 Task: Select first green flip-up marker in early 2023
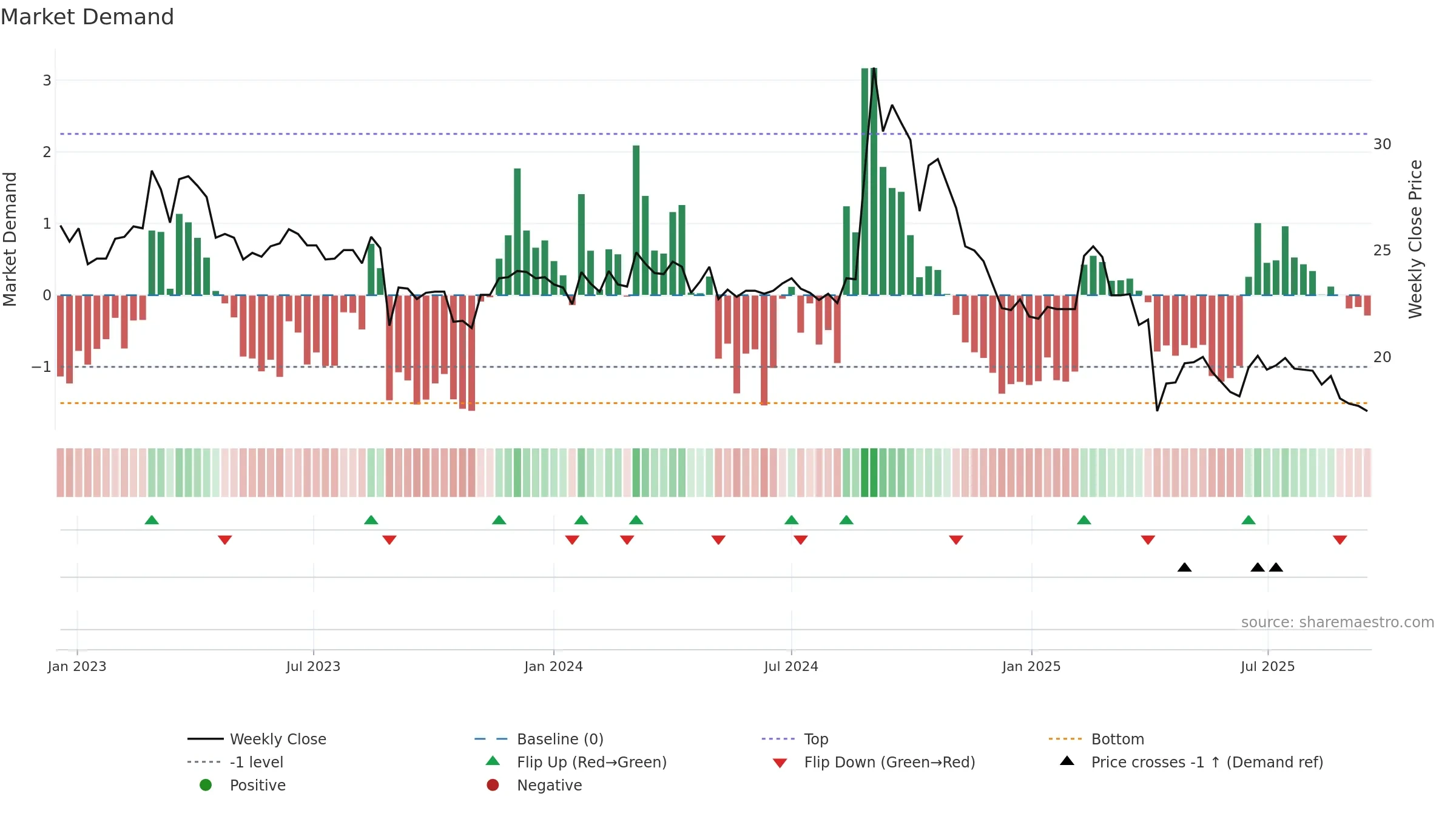point(152,520)
